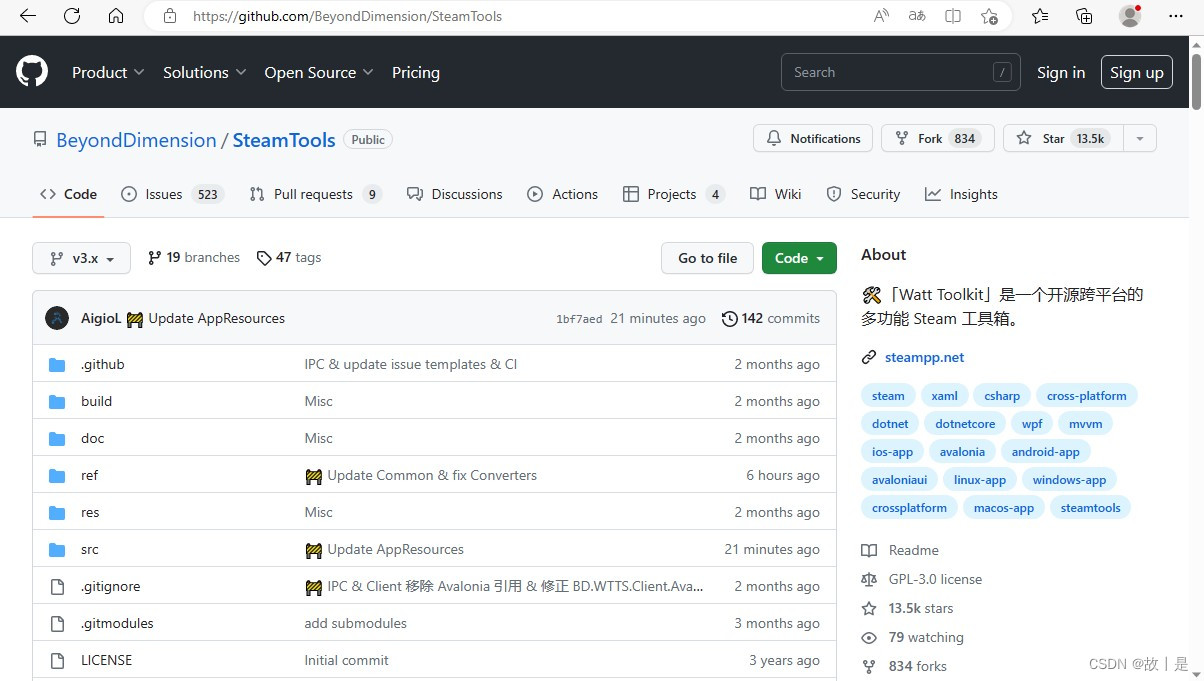Viewport: 1204px width, 681px height.
Task: Click the avalonia topic tag
Action: click(962, 452)
